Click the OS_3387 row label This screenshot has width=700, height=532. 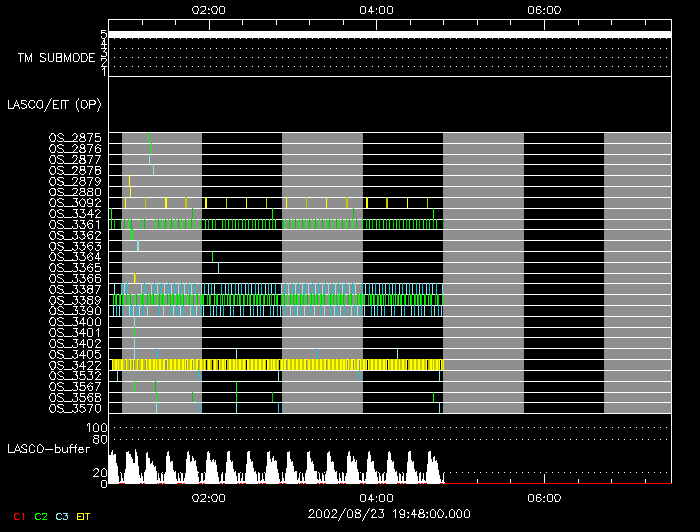pos(74,289)
